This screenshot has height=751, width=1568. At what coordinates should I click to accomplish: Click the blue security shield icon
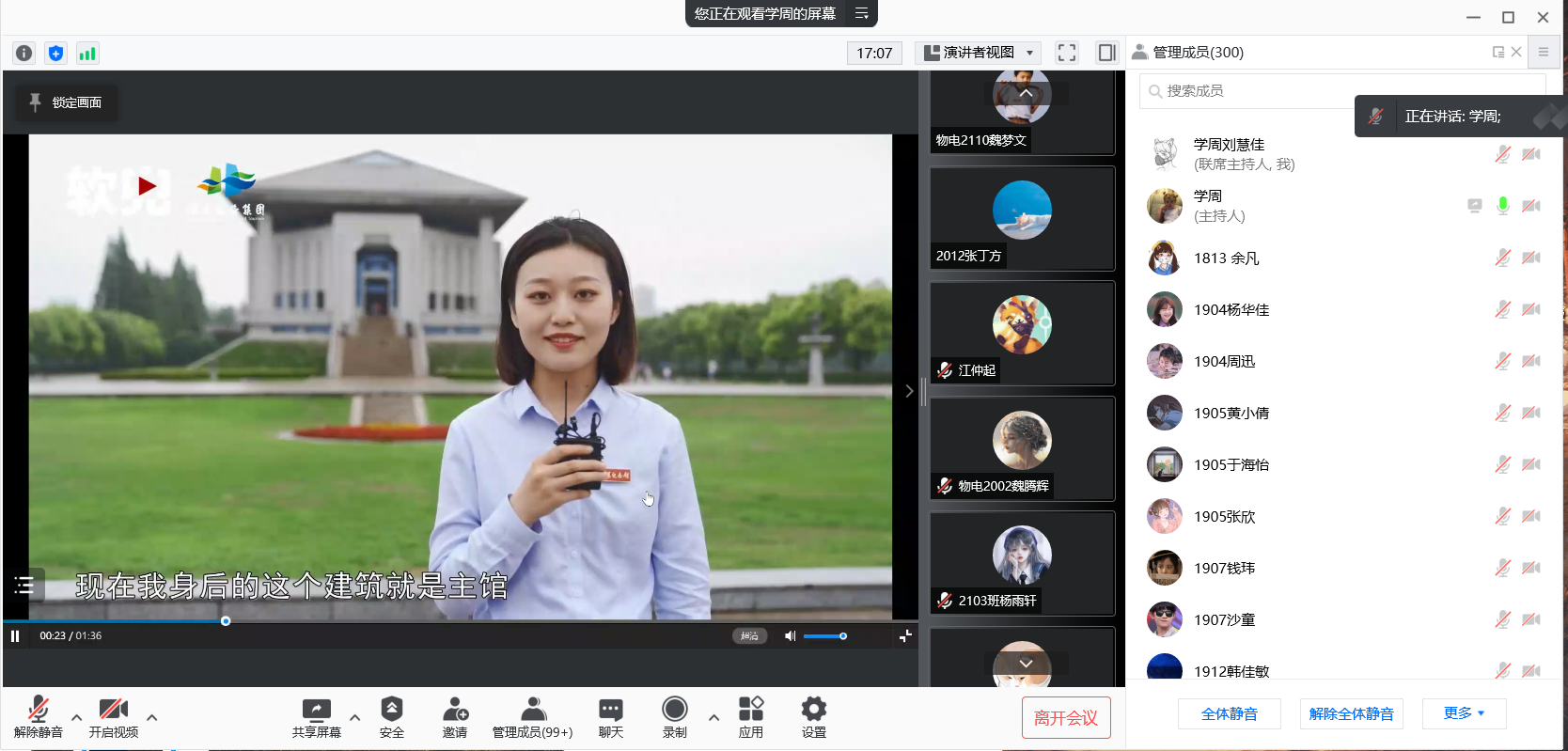(55, 54)
